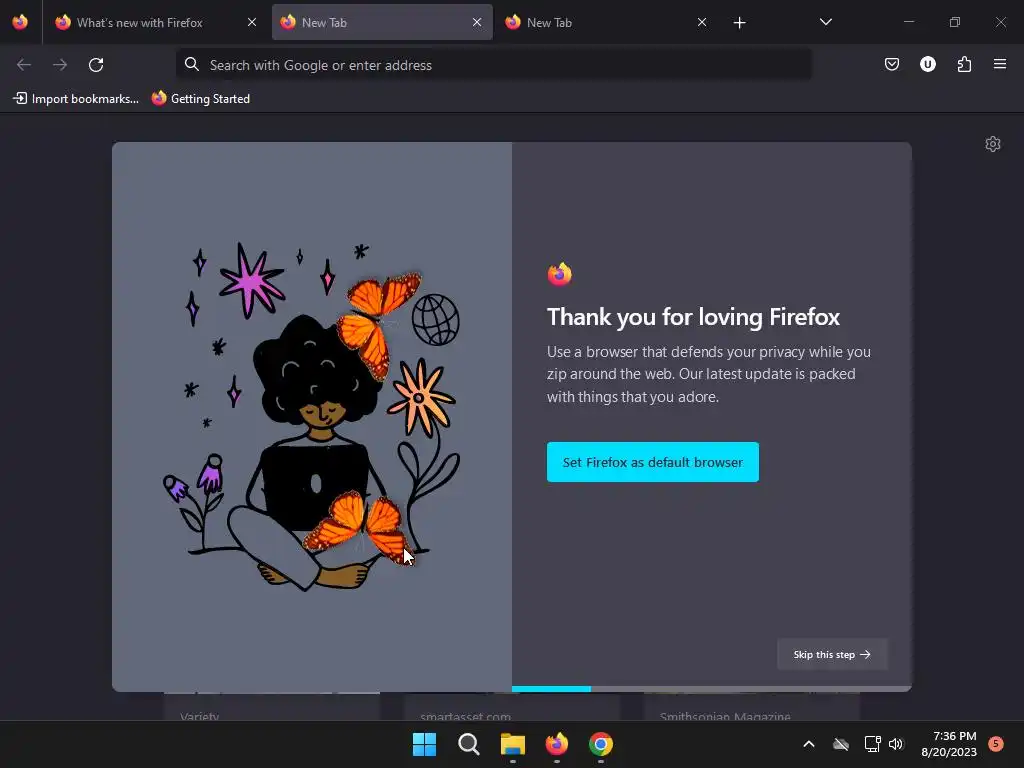Open Save to Pocket icon
The width and height of the screenshot is (1024, 768).
891,64
